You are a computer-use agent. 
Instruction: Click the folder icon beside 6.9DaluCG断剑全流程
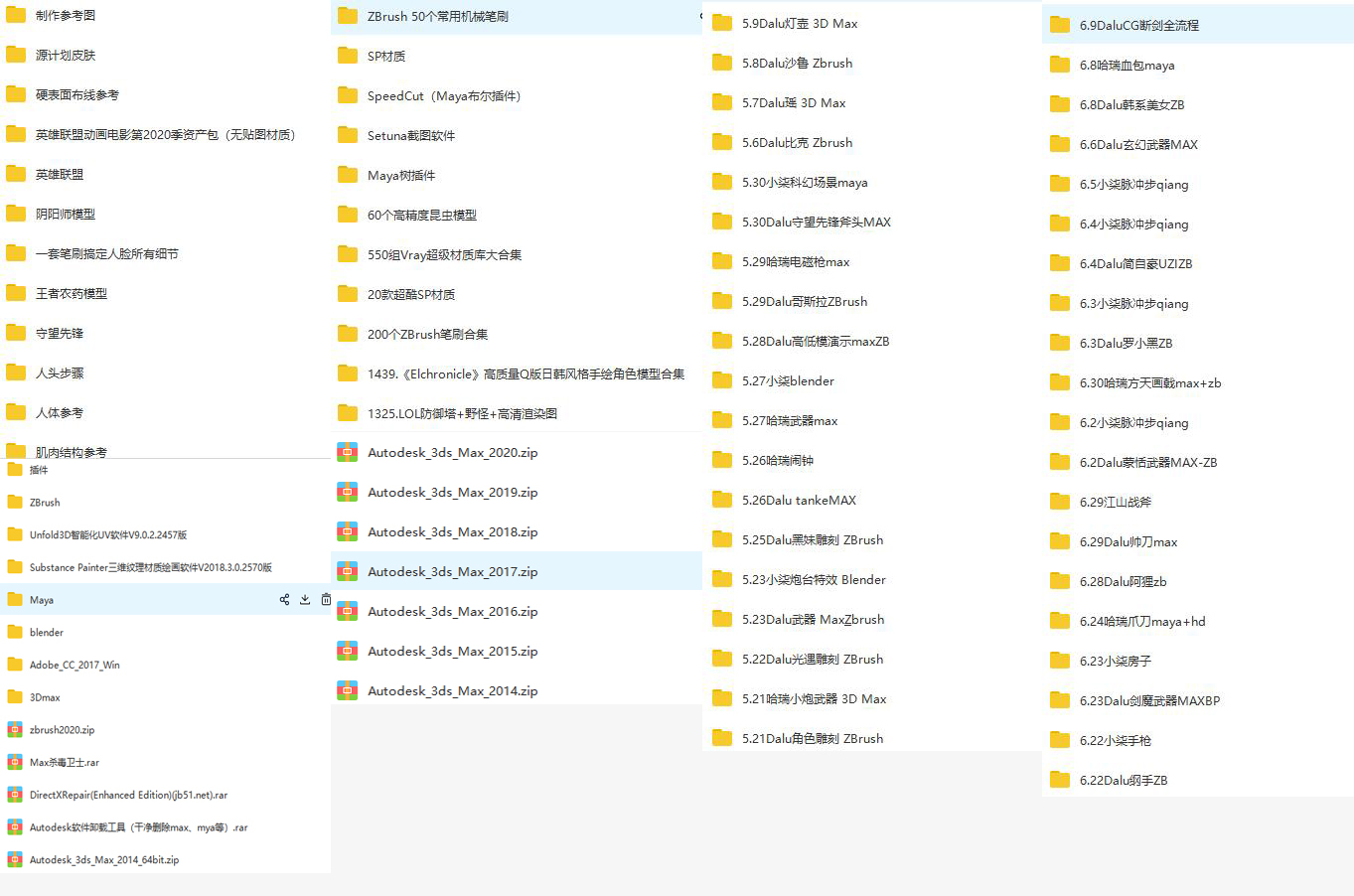tap(1060, 25)
